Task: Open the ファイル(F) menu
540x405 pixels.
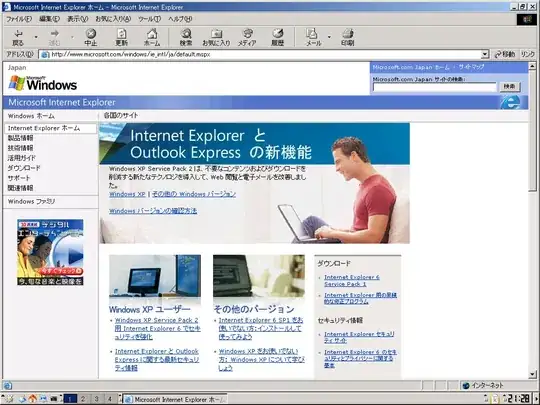Action: (19, 19)
